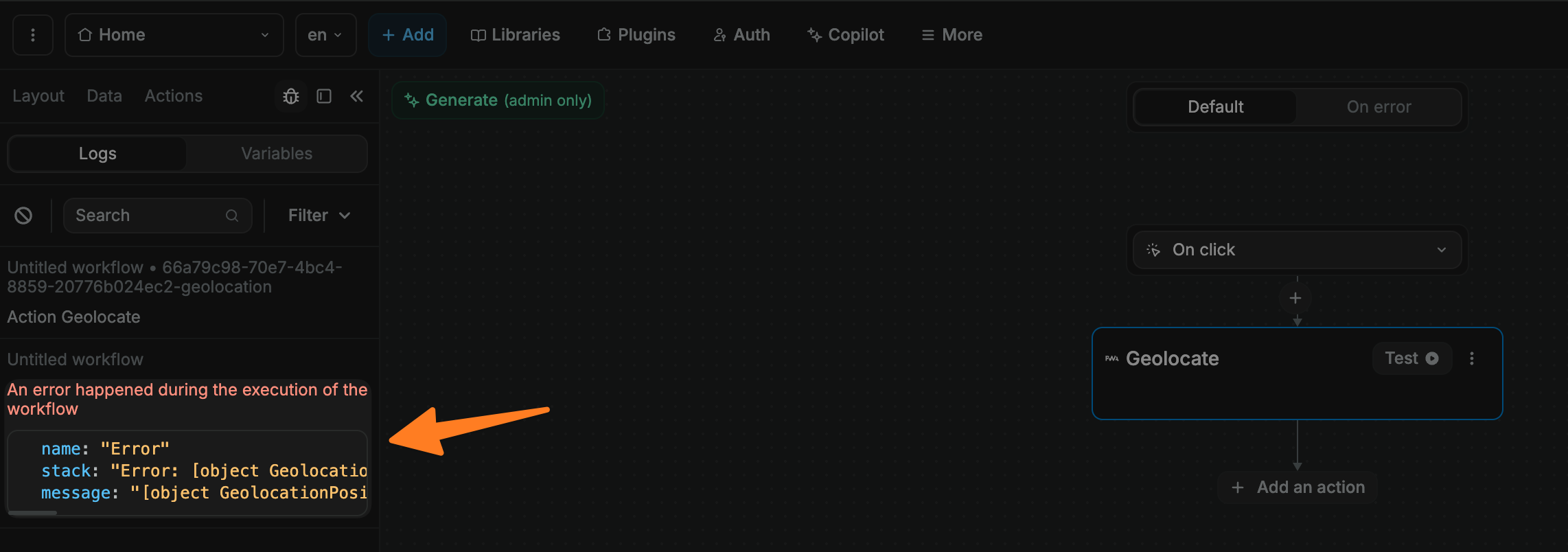Open the Home page selector dropdown
This screenshot has width=1568, height=552.
(174, 35)
